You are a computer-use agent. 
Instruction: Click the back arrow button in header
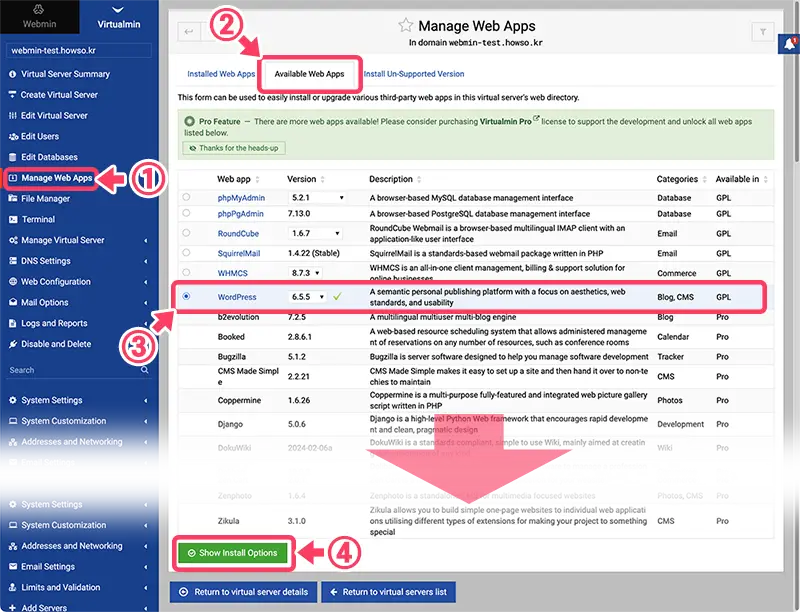[x=189, y=32]
